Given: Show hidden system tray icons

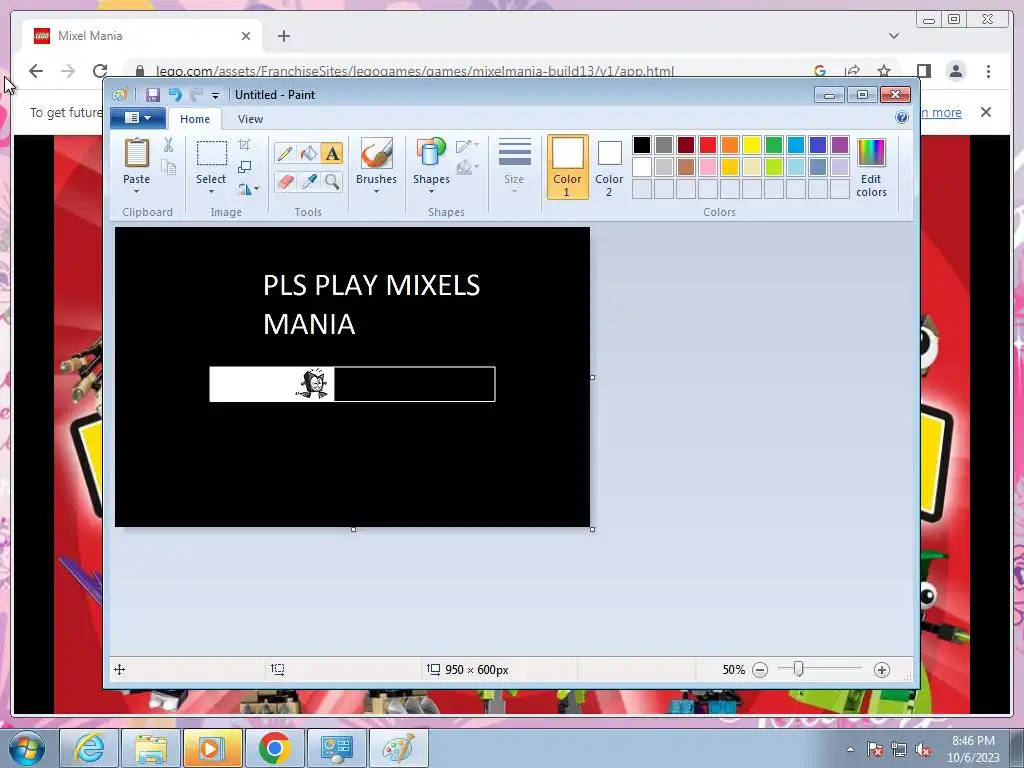Looking at the screenshot, I should (x=850, y=749).
